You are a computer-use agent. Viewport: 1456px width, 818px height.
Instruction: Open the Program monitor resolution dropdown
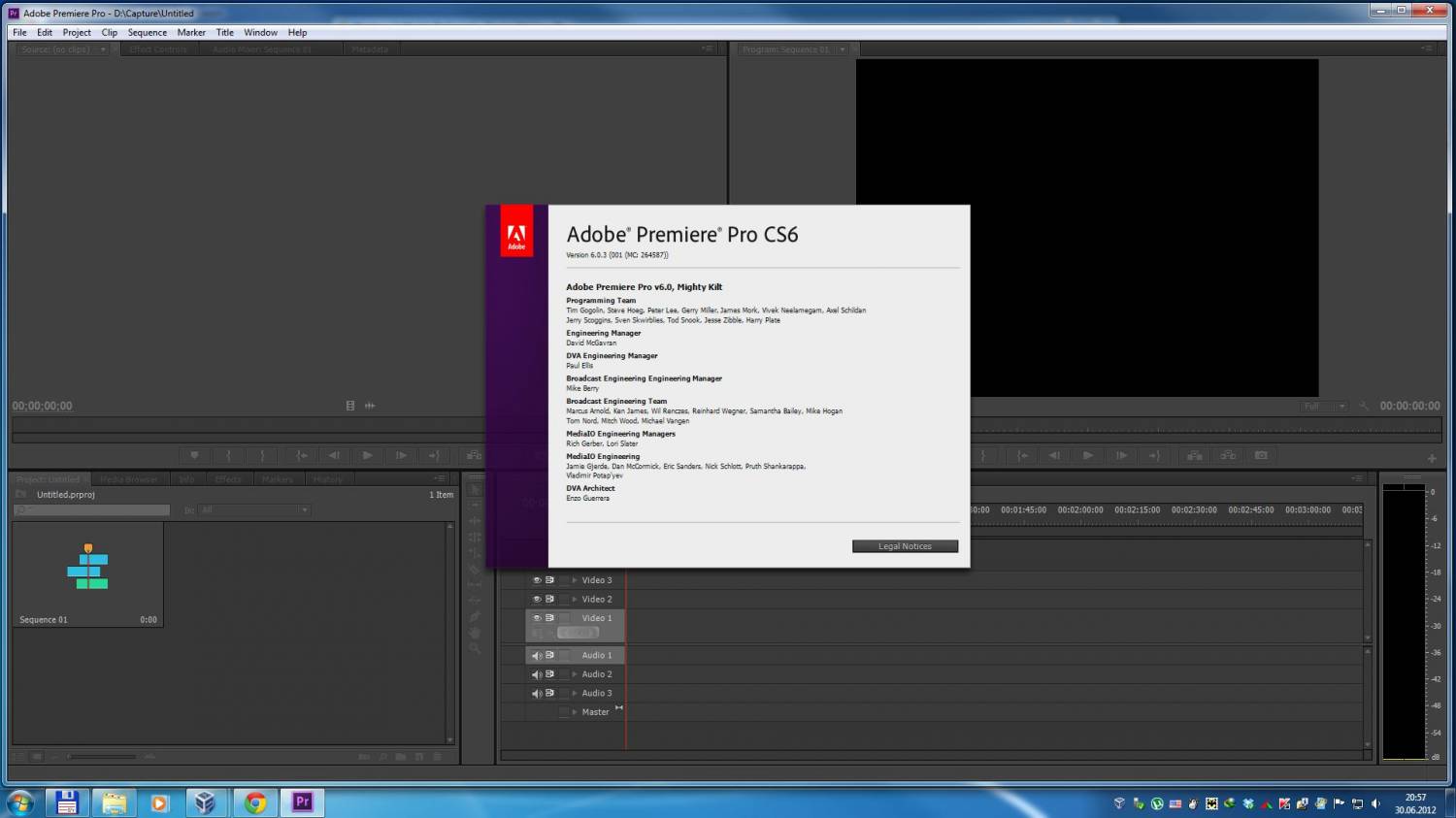(x=1325, y=407)
